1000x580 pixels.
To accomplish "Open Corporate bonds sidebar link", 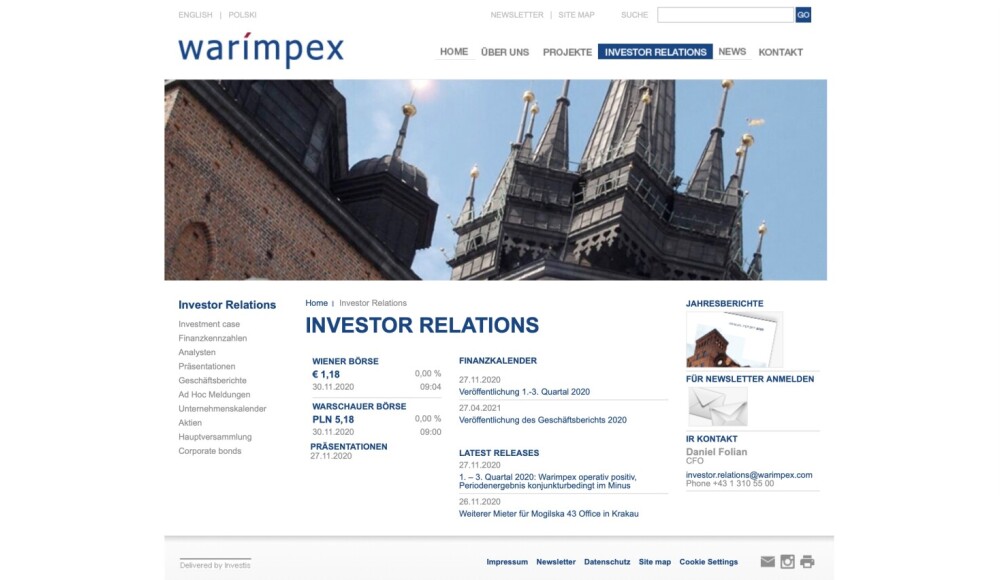I will [209, 451].
